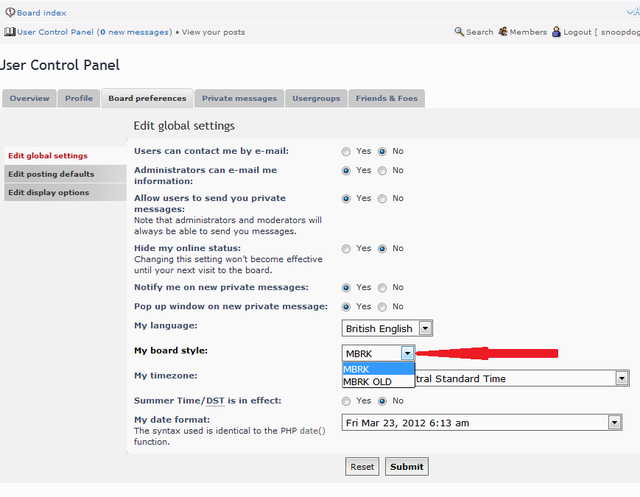Select Yes for hide my online status
The image size is (640, 497).
346,249
